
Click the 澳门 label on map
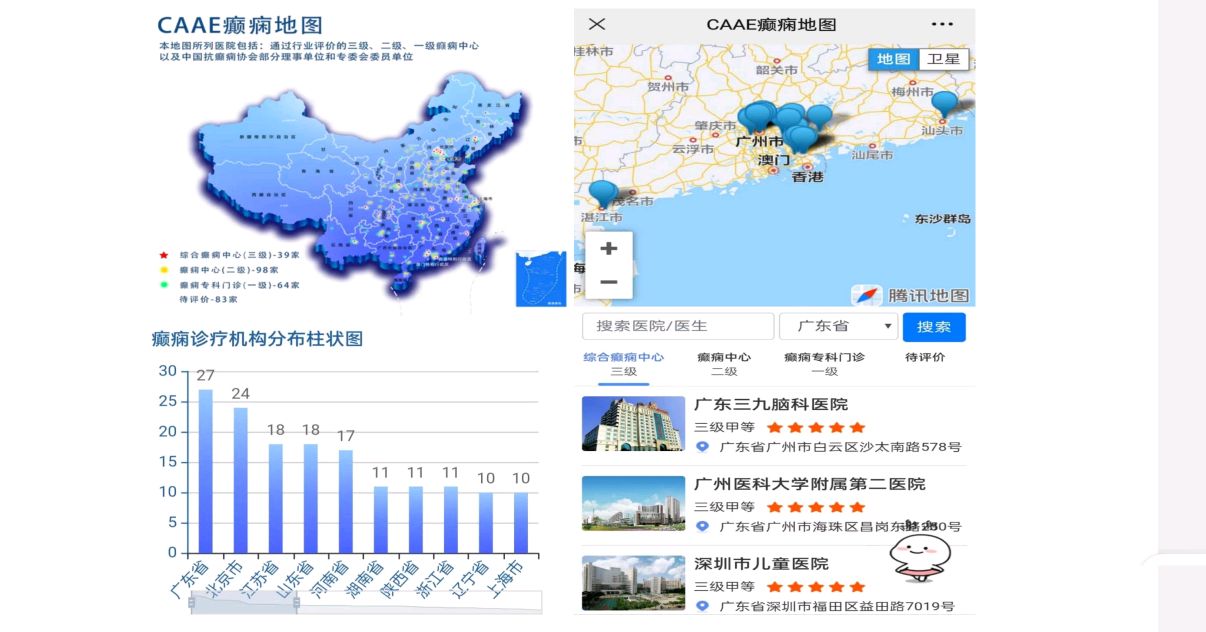coord(773,160)
